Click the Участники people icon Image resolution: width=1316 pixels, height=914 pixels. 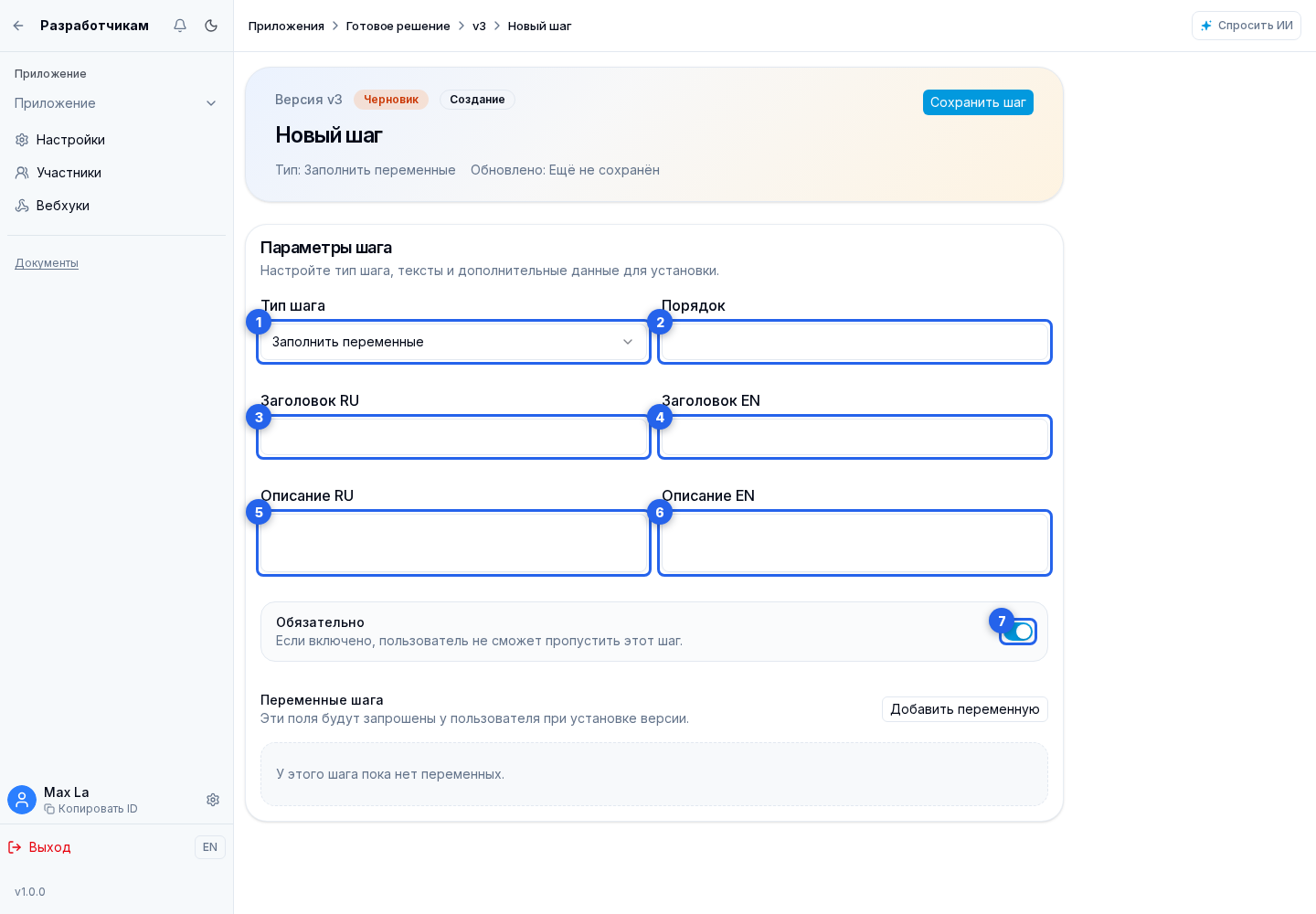pos(22,173)
